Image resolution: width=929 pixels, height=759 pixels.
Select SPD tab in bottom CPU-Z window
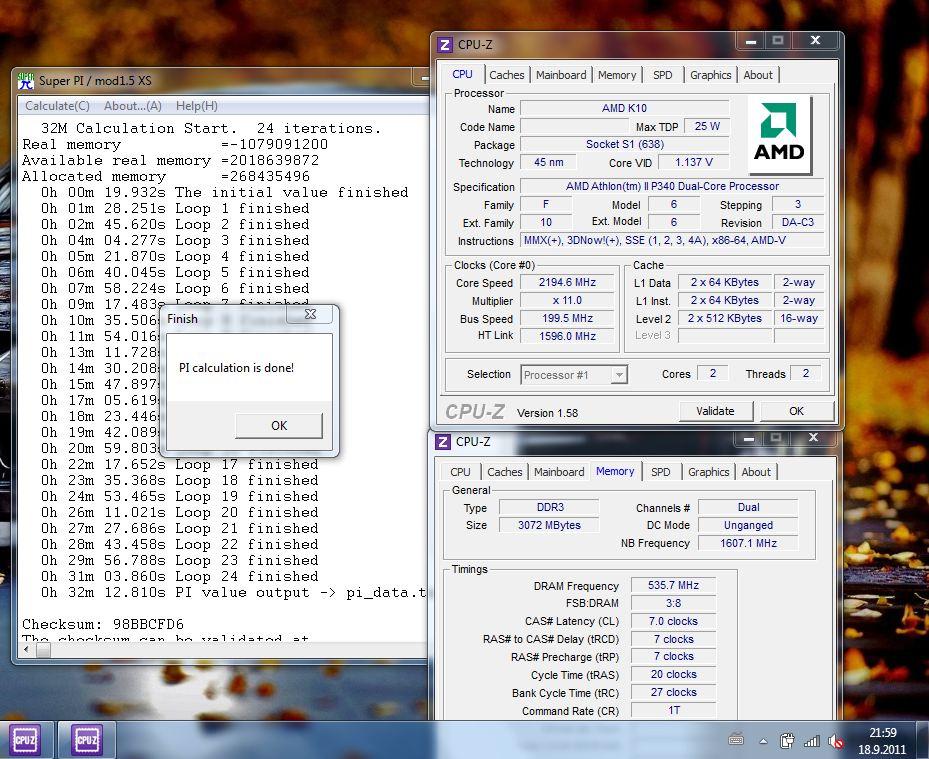661,472
